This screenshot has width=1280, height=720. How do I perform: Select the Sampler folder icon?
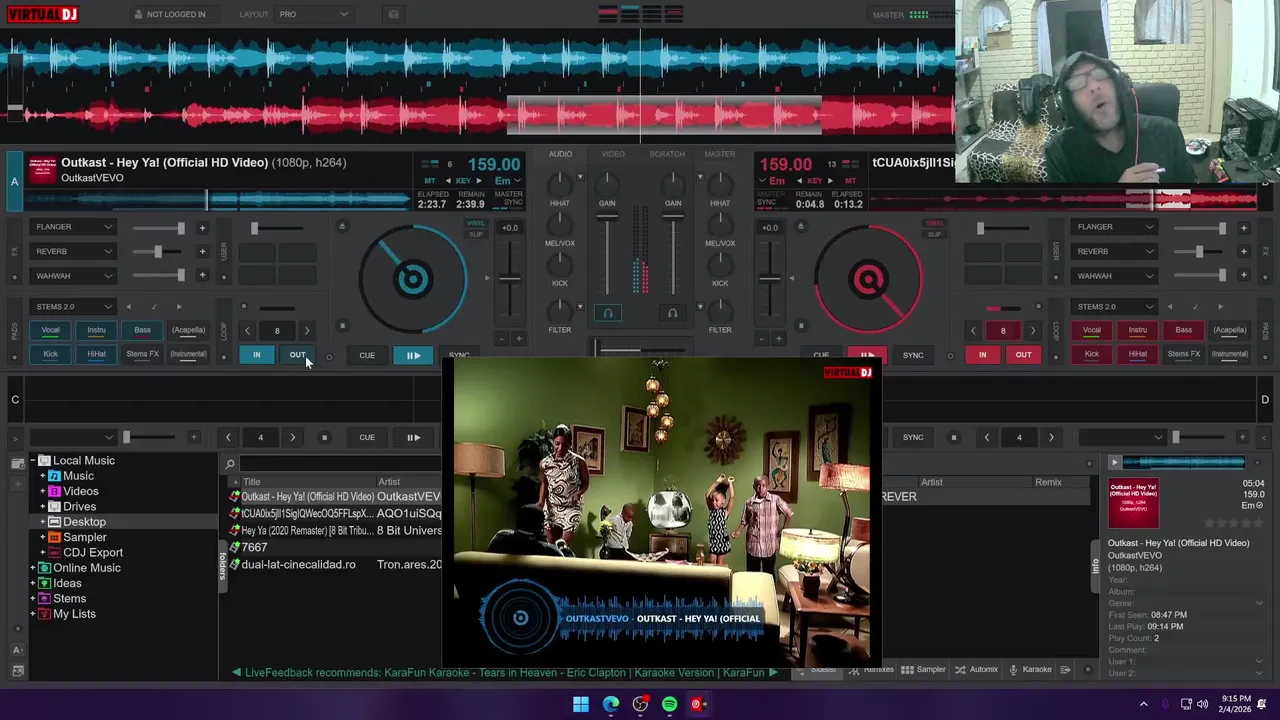(x=55, y=537)
